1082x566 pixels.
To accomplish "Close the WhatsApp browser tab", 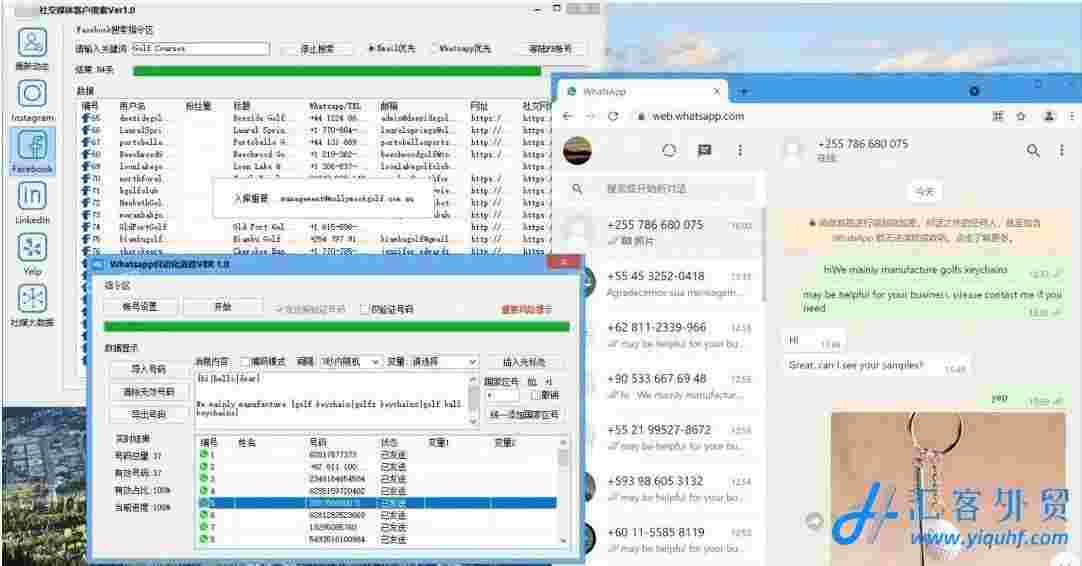I will tap(716, 91).
